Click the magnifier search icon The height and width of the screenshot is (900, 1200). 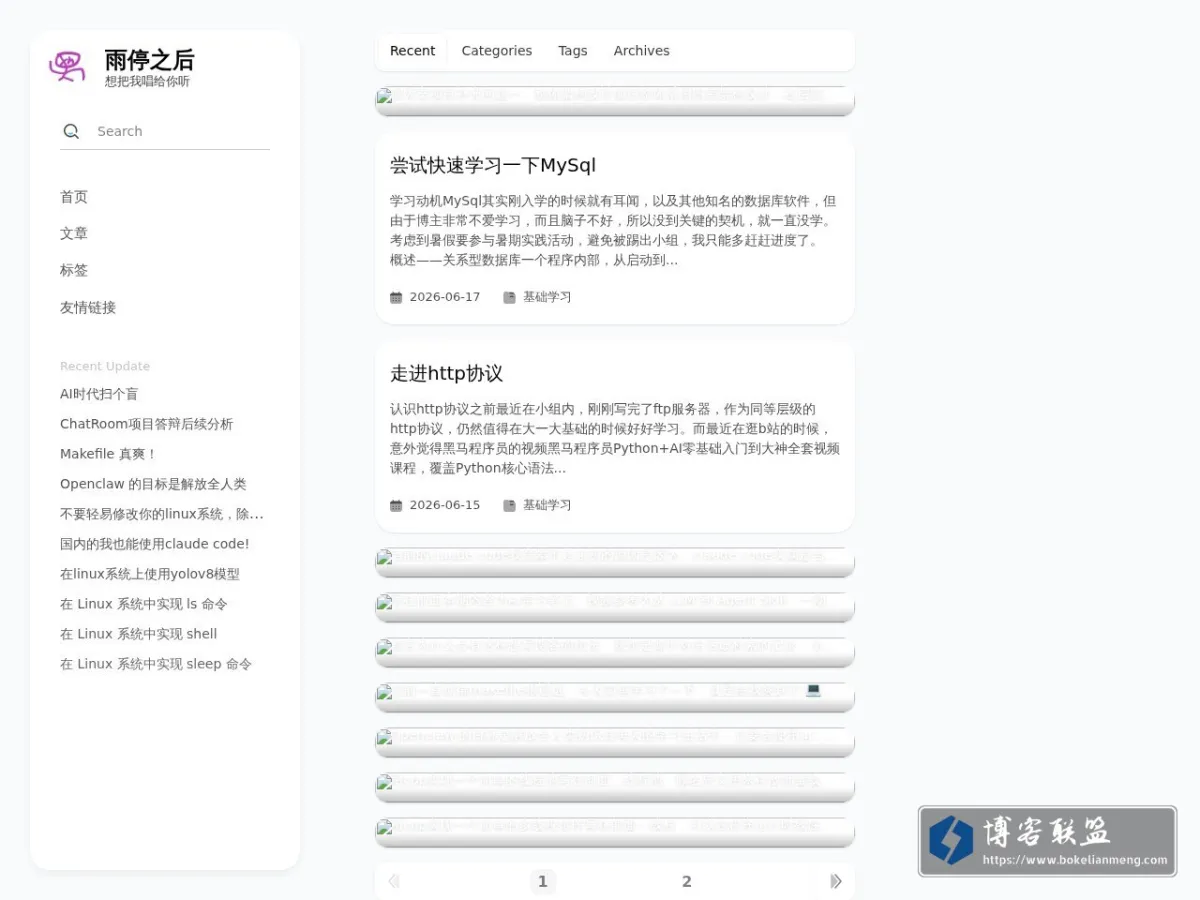[x=71, y=131]
